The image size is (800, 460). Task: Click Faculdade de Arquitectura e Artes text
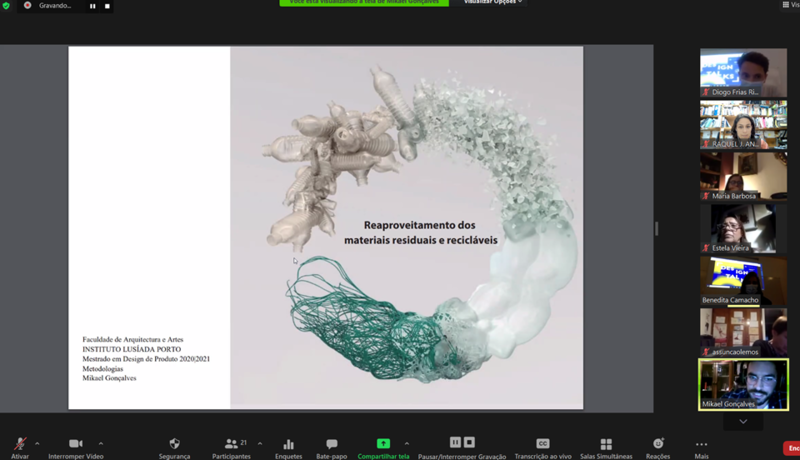133,340
